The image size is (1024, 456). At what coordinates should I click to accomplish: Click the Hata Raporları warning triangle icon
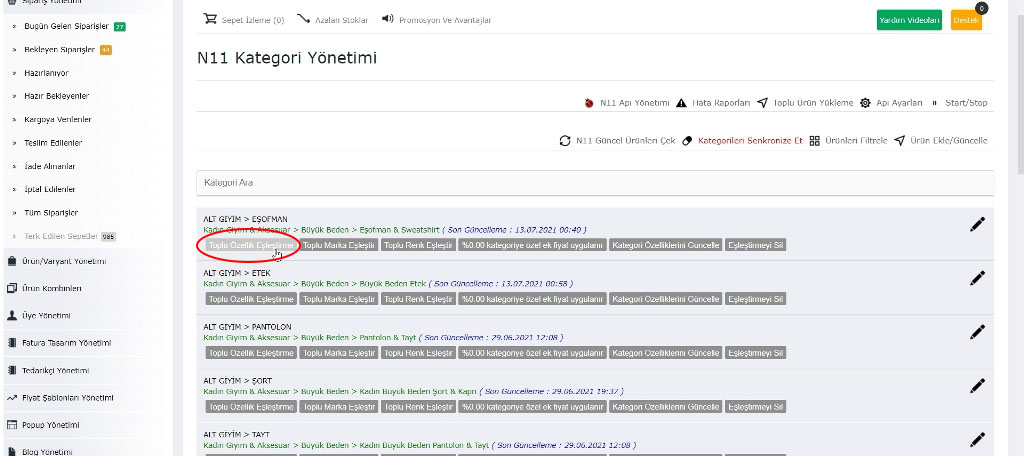point(681,103)
